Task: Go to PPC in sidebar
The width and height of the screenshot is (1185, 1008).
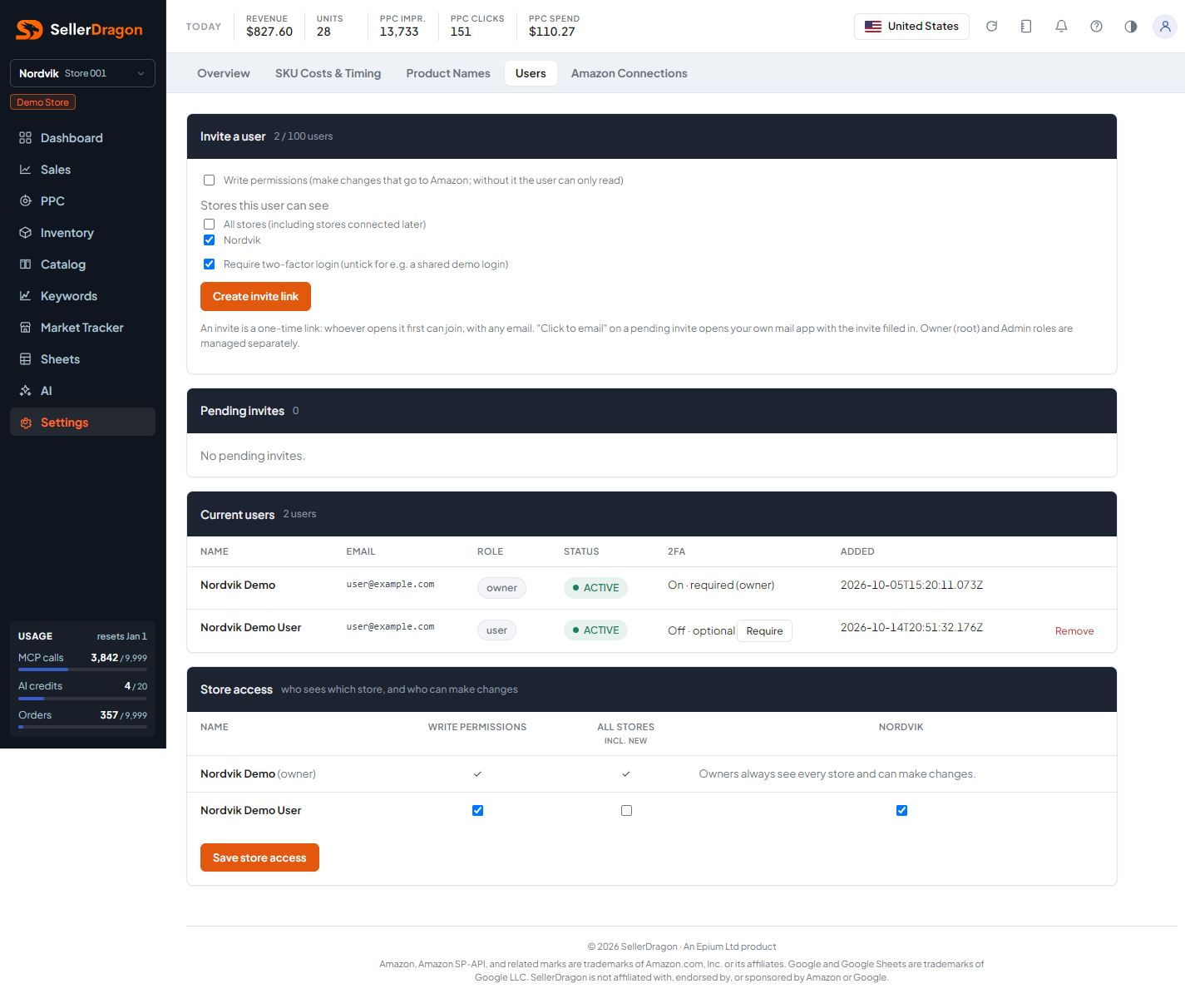Action: (x=82, y=201)
